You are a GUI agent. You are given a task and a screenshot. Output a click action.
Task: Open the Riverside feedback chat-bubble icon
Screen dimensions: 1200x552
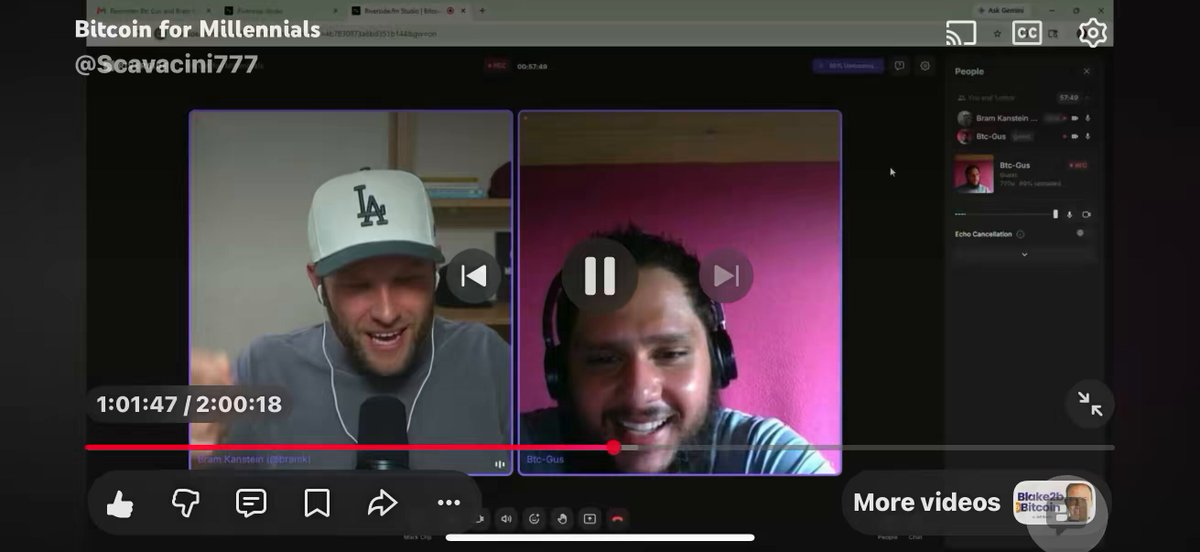[x=899, y=66]
